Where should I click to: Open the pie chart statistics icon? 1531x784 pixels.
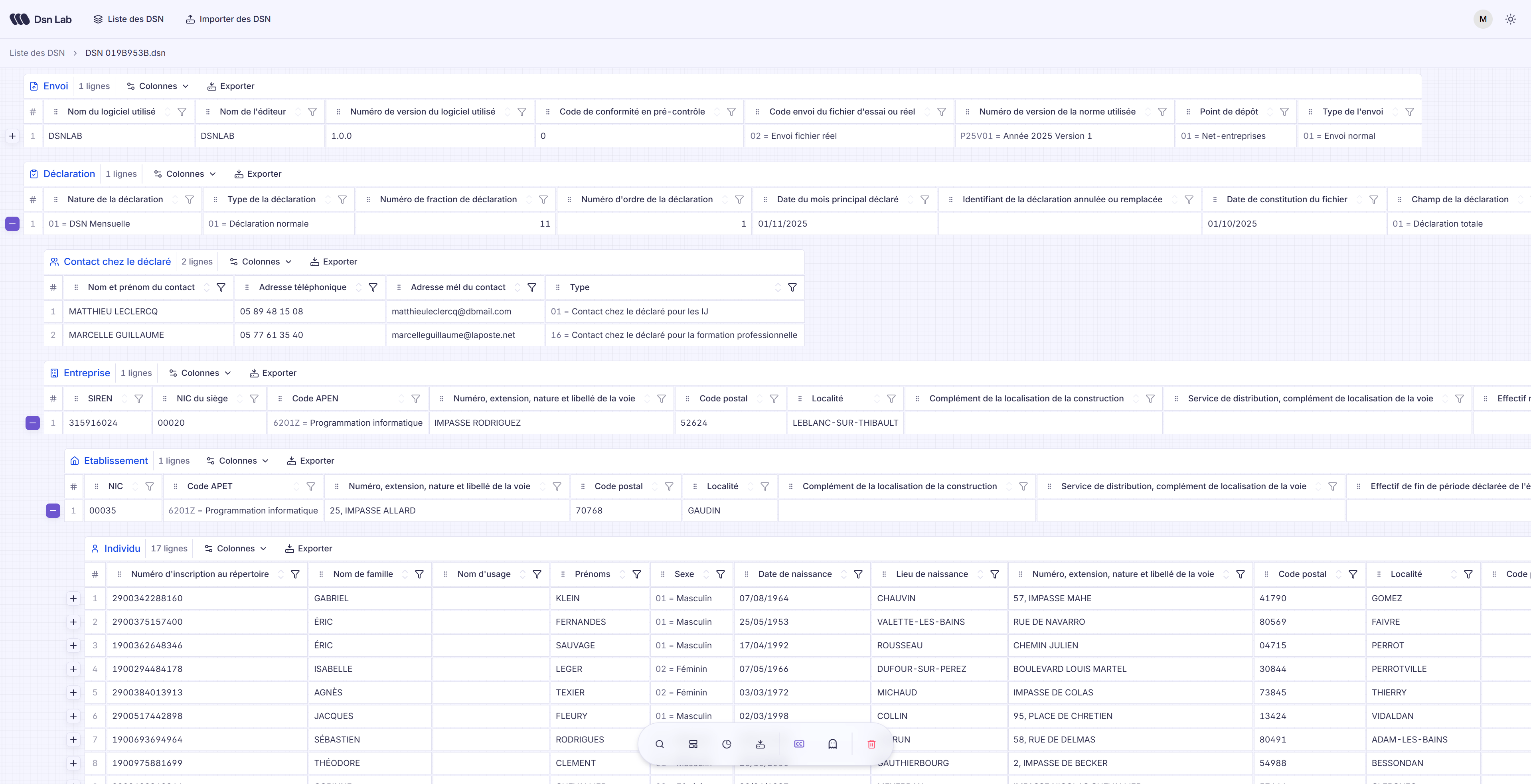click(726, 744)
